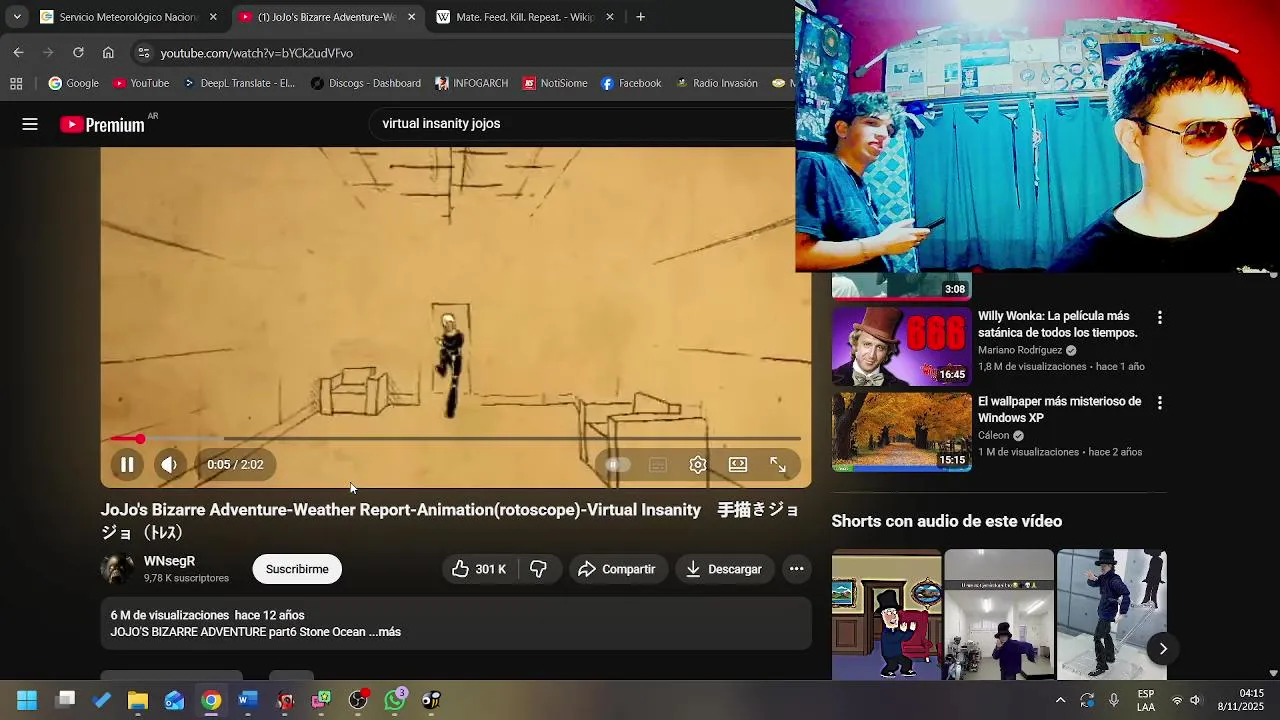The height and width of the screenshot is (720, 1280).
Task: Close the Wikipedia tab
Action: 610,17
